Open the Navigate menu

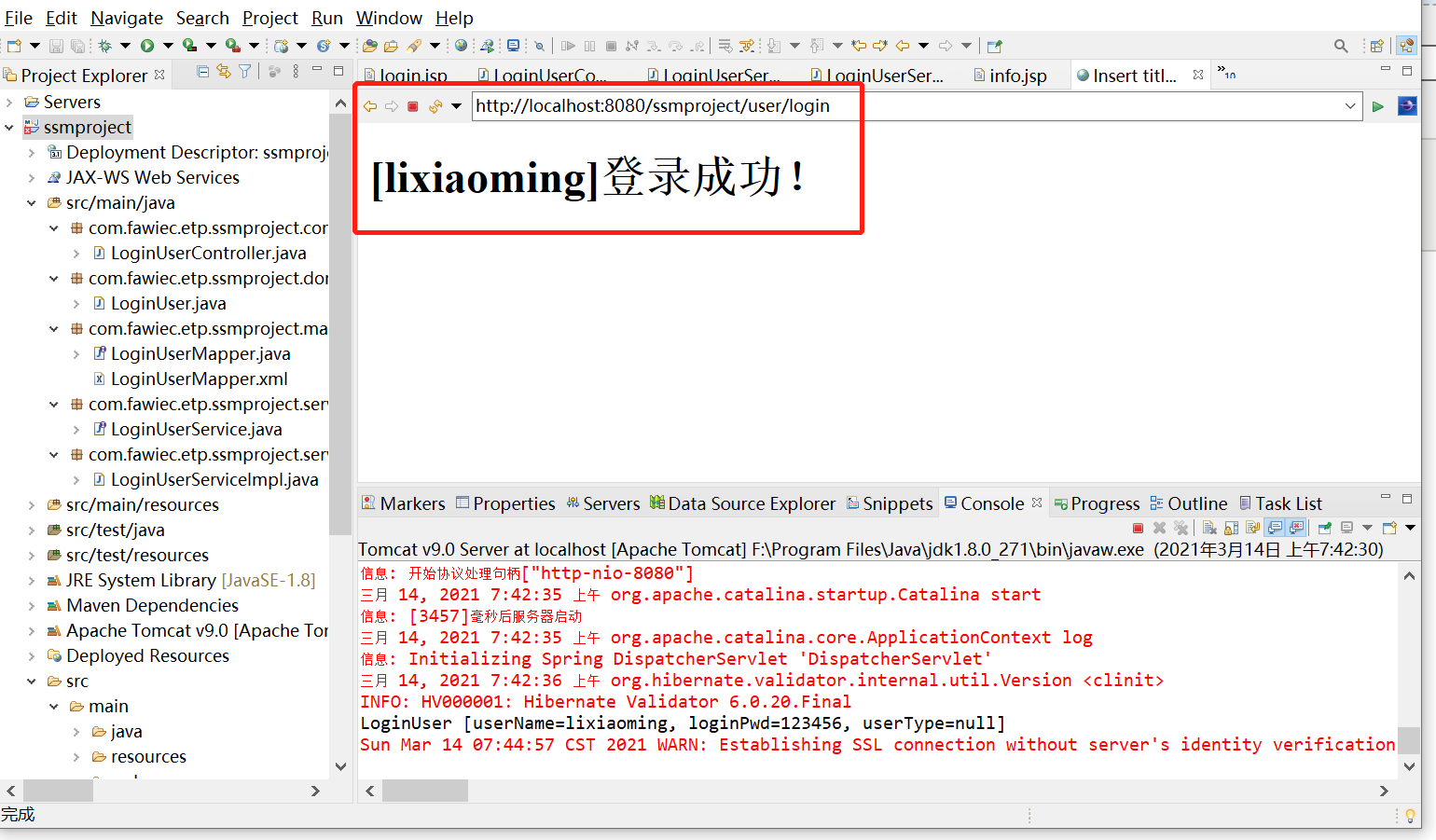(x=127, y=18)
